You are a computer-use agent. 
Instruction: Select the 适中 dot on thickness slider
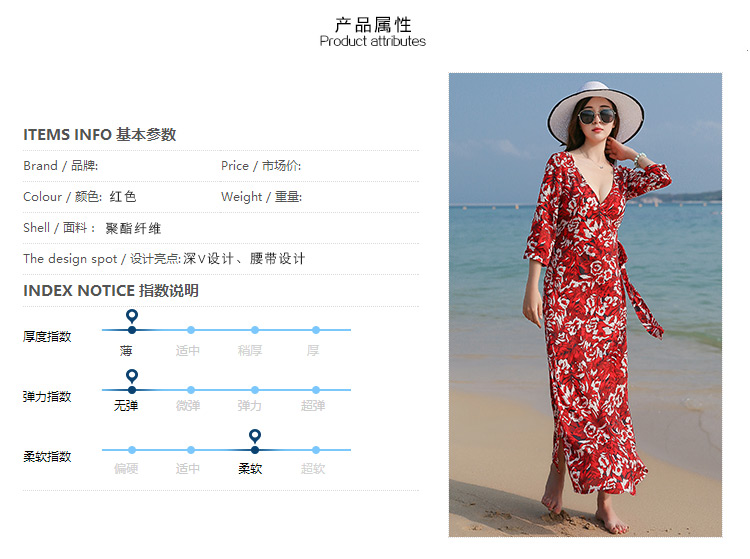(191, 330)
